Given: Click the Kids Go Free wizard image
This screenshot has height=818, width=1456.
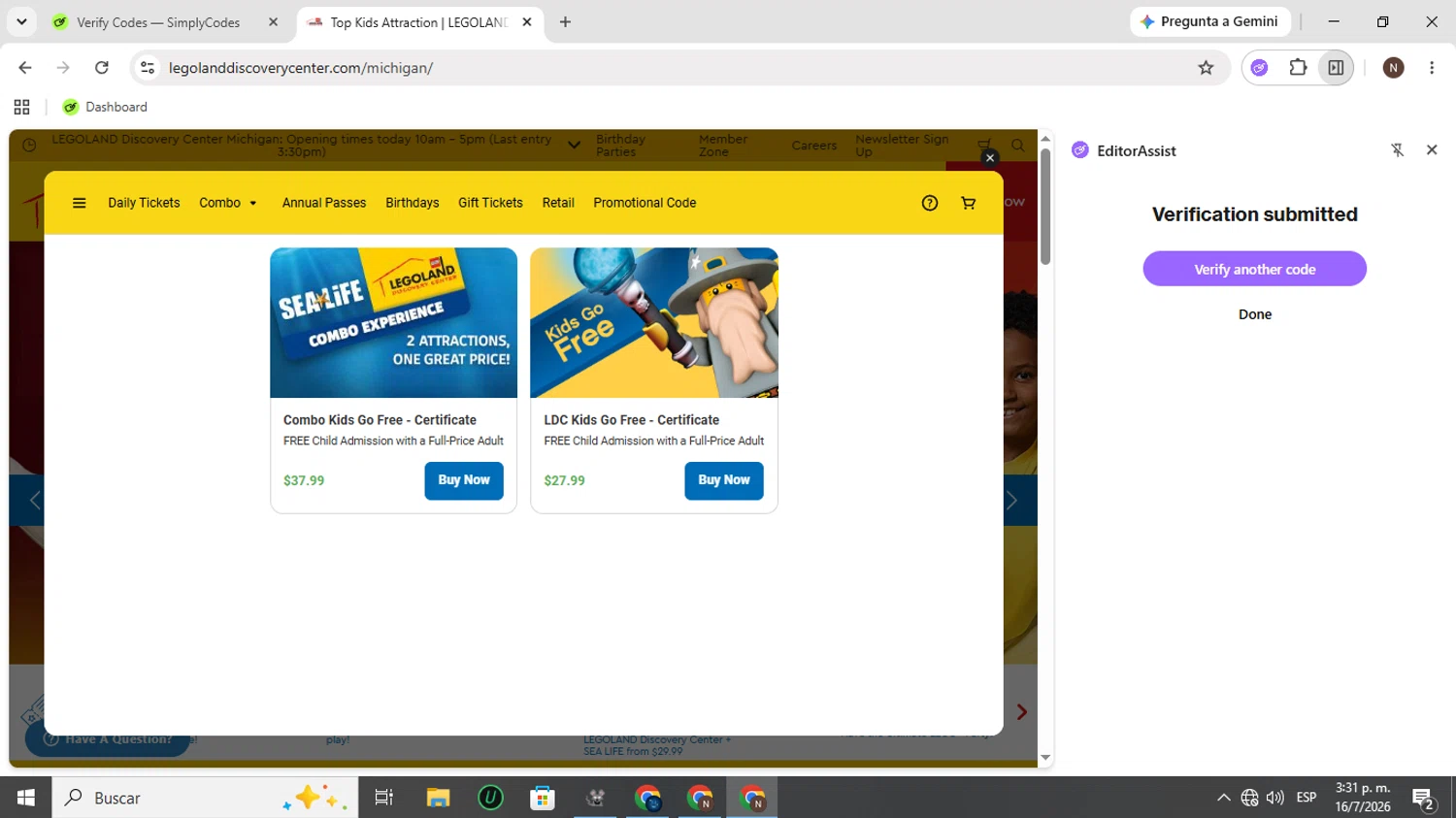Looking at the screenshot, I should 654,322.
